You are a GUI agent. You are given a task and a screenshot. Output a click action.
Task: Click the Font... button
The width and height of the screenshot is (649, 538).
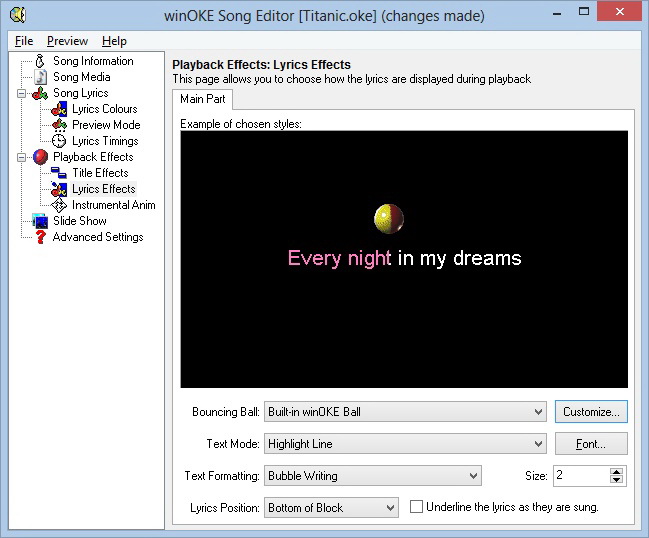click(591, 444)
